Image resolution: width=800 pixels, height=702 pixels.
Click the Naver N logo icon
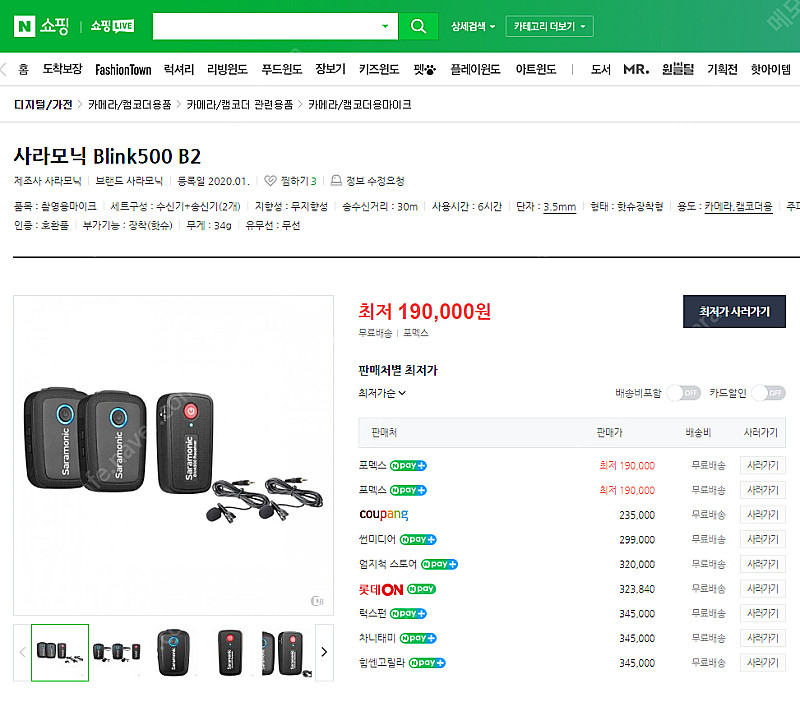[x=24, y=26]
